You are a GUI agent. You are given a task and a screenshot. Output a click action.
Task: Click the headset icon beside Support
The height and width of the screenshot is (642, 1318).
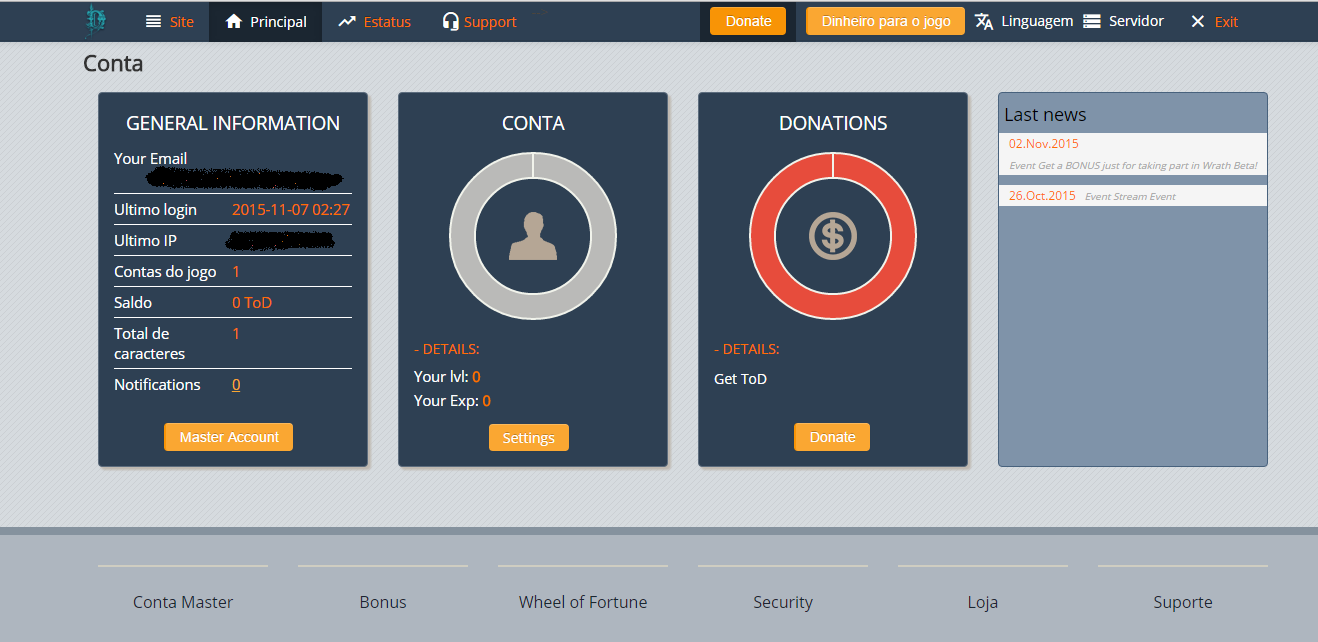451,21
